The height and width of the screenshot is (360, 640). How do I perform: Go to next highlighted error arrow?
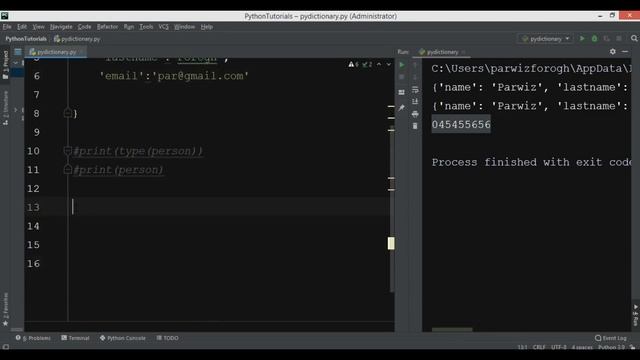389,64
